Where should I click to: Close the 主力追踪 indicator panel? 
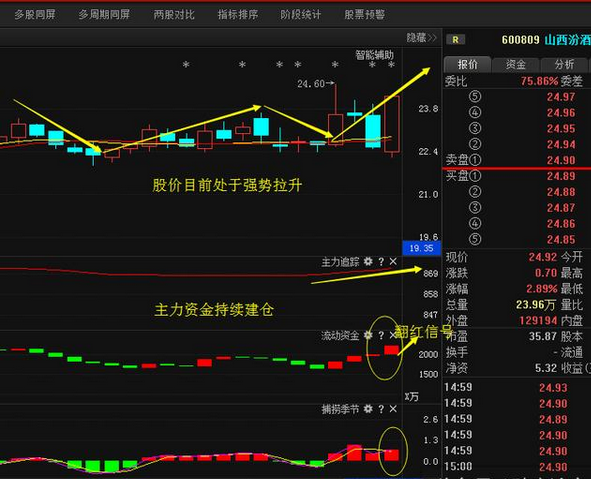coord(393,262)
